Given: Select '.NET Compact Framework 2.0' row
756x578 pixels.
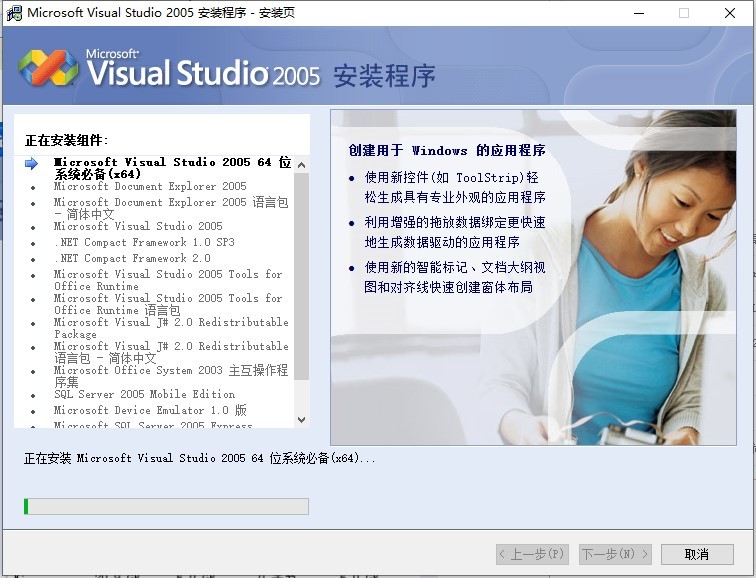Looking at the screenshot, I should 132,258.
